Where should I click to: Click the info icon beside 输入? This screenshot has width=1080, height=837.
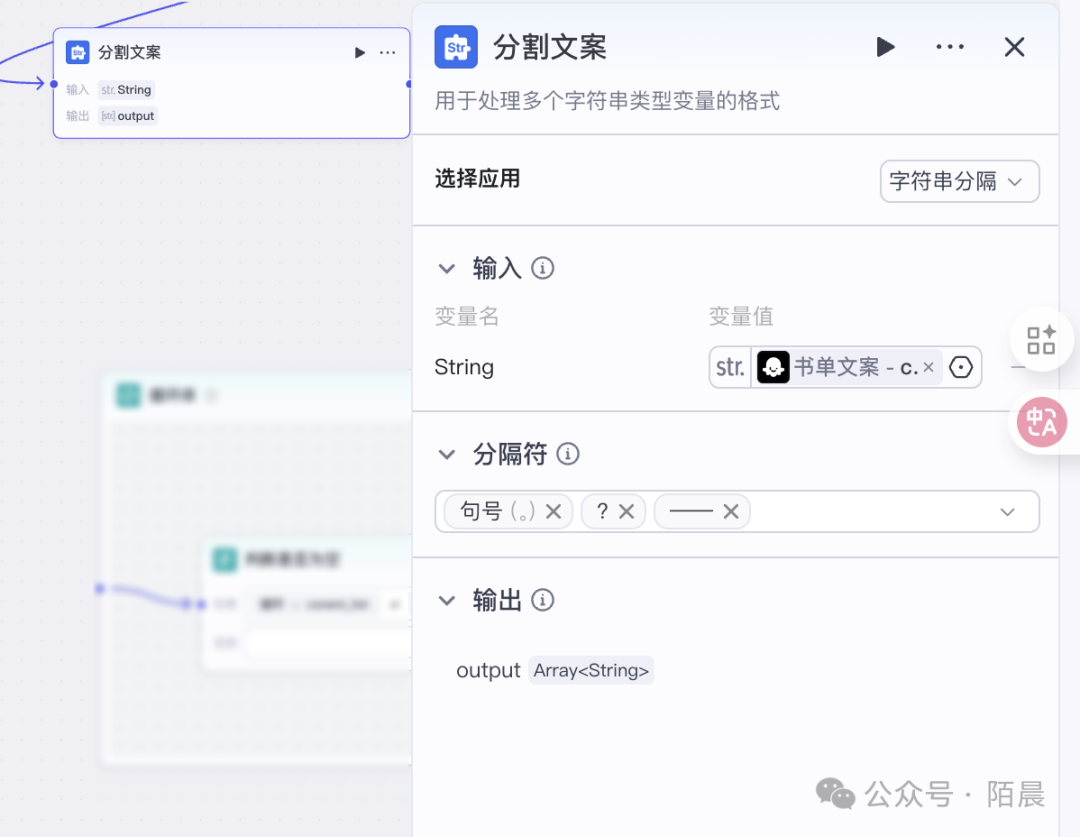(x=543, y=268)
